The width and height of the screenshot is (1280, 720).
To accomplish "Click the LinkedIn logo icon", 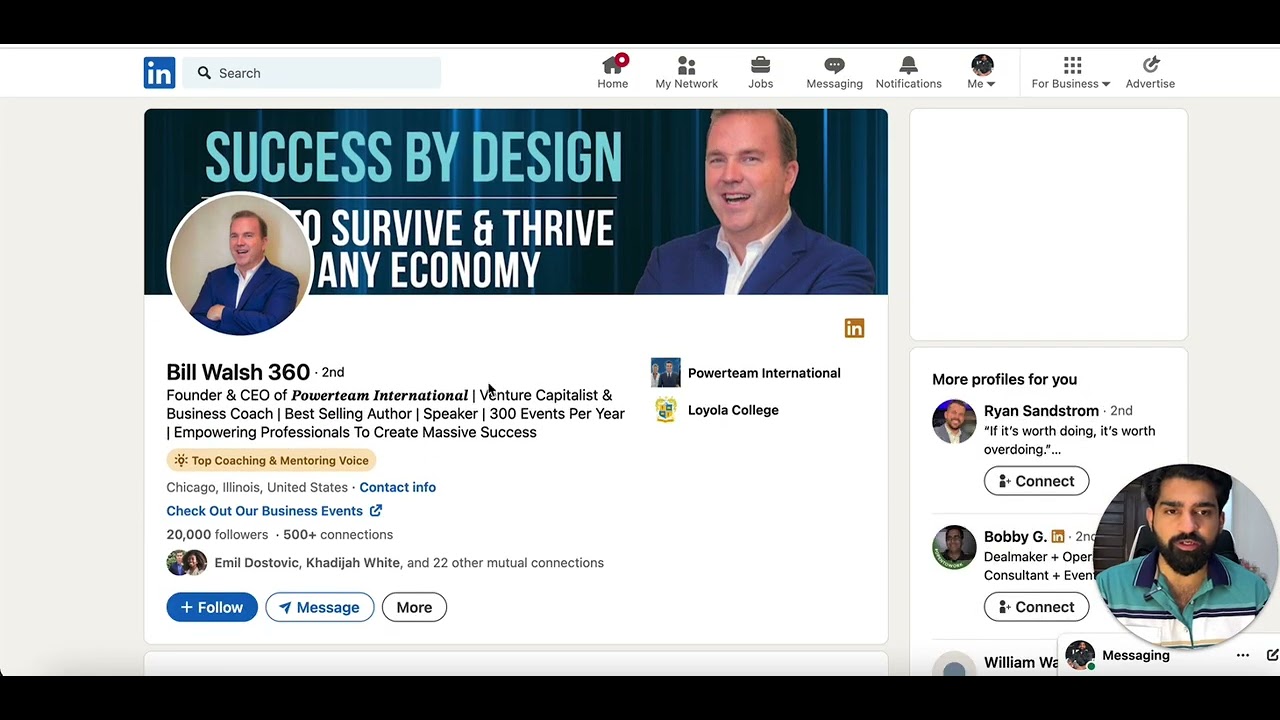I will [159, 73].
